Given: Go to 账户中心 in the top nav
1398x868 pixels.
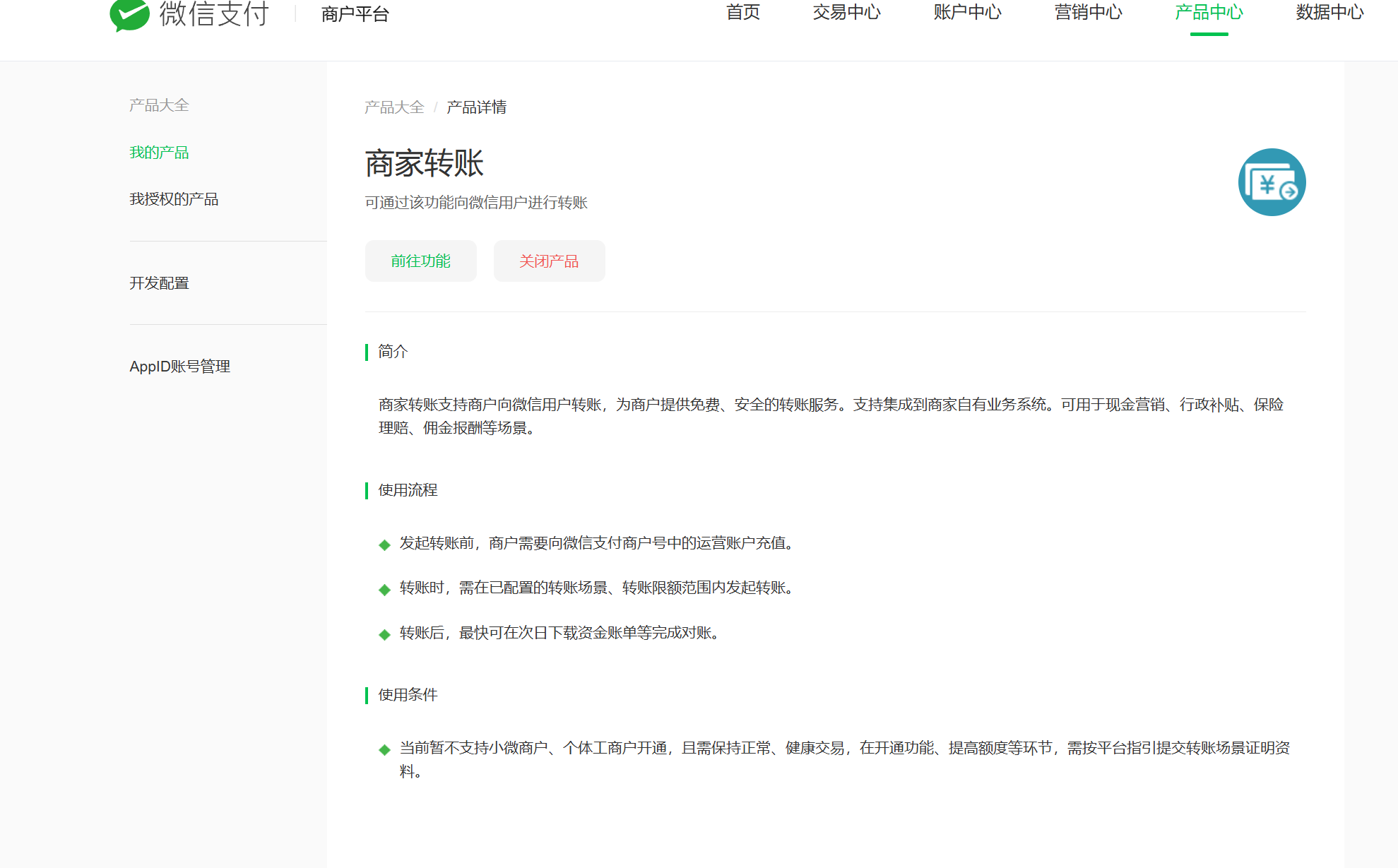Looking at the screenshot, I should tap(967, 13).
